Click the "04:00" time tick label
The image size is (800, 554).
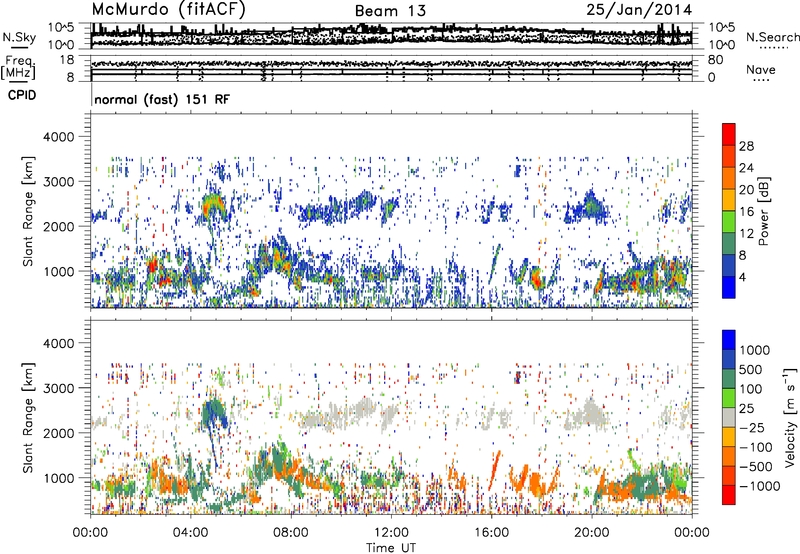click(190, 533)
